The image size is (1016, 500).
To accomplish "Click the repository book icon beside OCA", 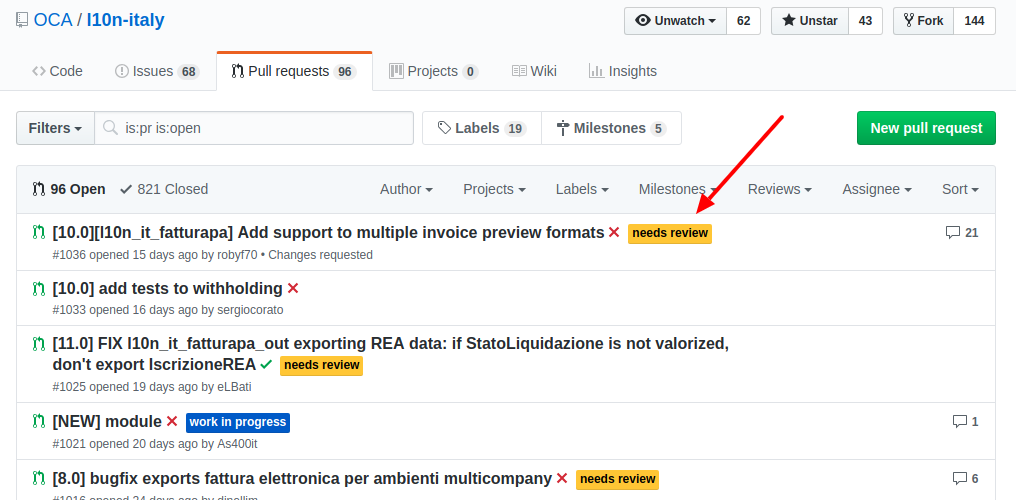I will (22, 21).
